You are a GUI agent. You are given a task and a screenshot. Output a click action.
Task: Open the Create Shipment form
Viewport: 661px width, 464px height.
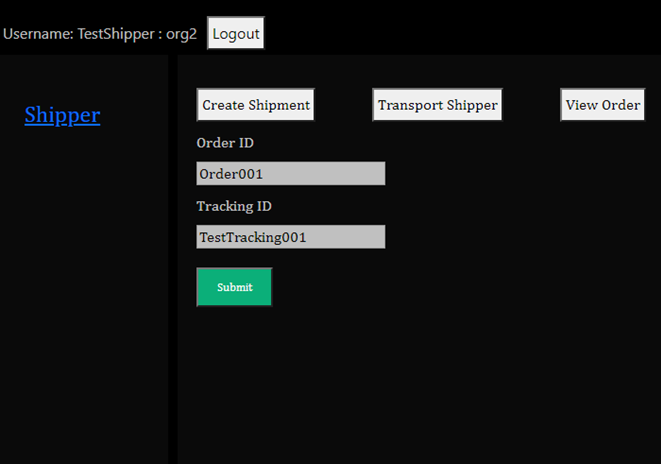pos(255,105)
